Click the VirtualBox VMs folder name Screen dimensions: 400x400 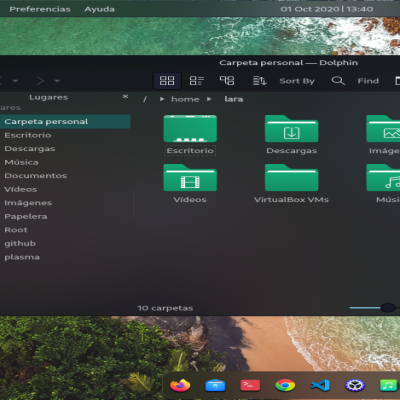tap(292, 200)
